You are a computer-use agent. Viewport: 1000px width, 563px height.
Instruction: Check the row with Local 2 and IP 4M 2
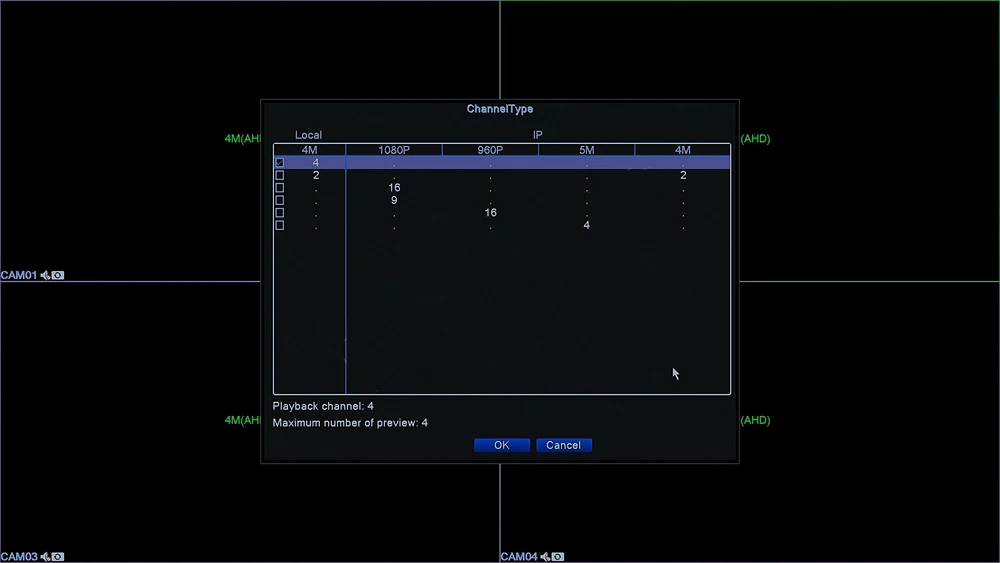279,175
